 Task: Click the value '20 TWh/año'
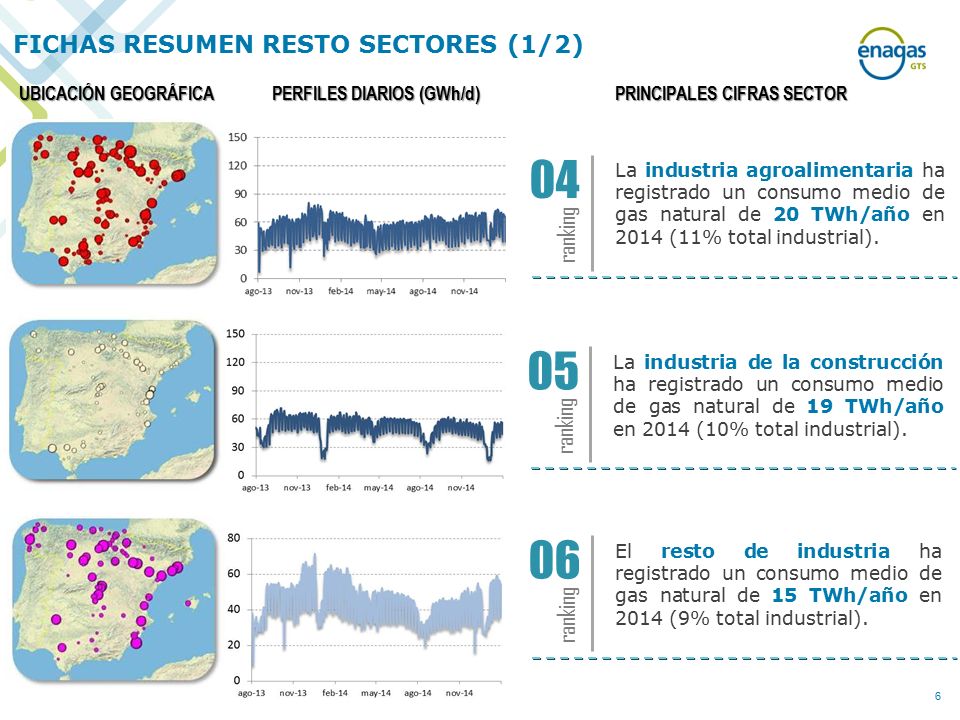841,214
